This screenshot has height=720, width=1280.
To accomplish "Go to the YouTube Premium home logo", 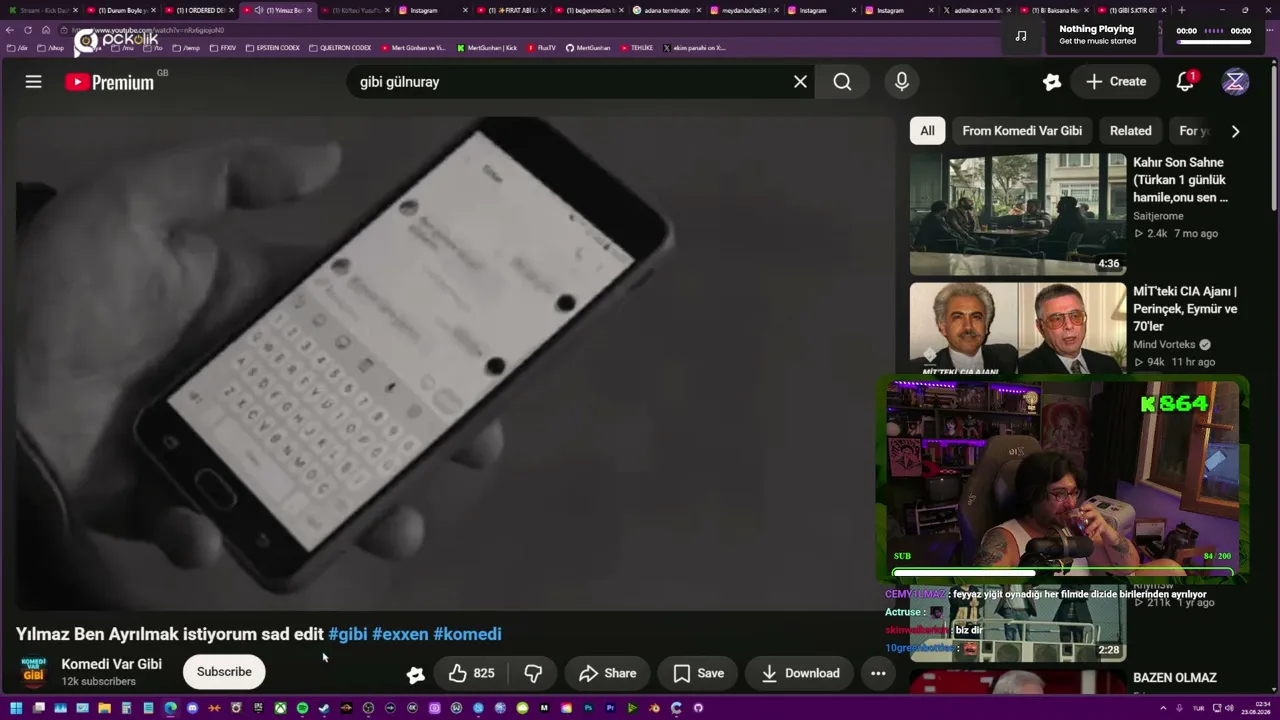I will tap(110, 82).
